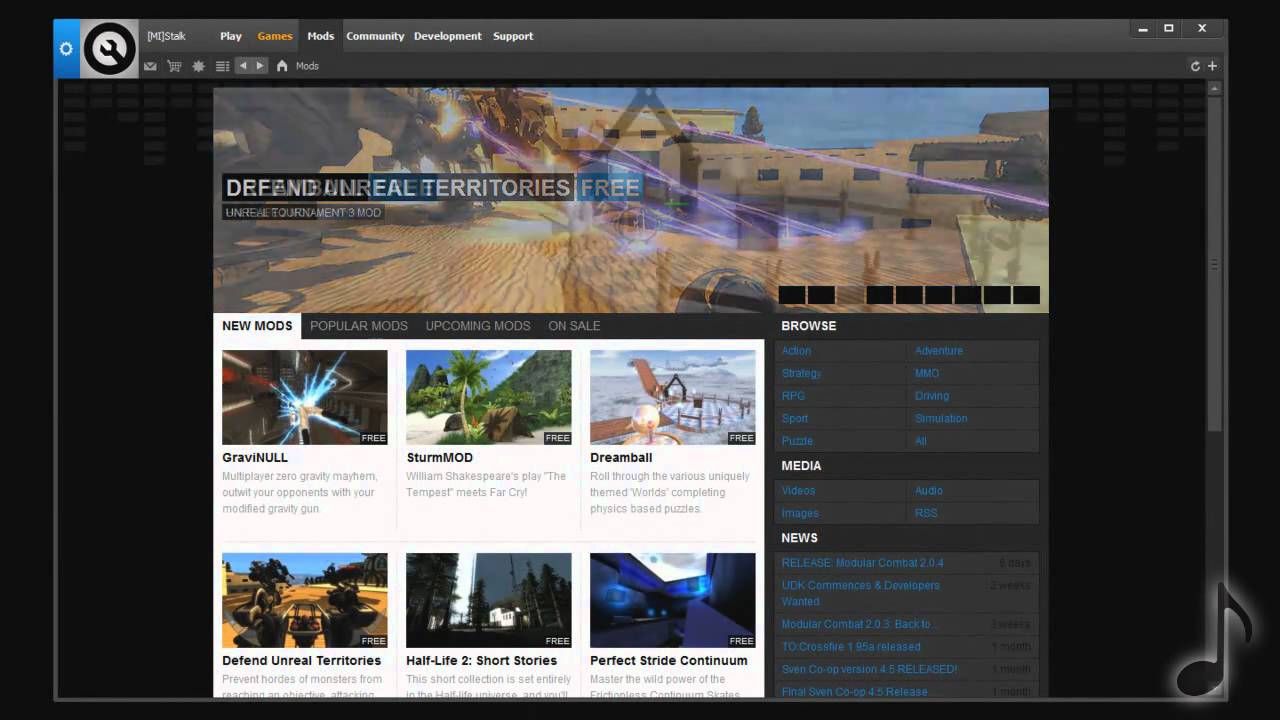Browse the Action category

[x=796, y=351]
